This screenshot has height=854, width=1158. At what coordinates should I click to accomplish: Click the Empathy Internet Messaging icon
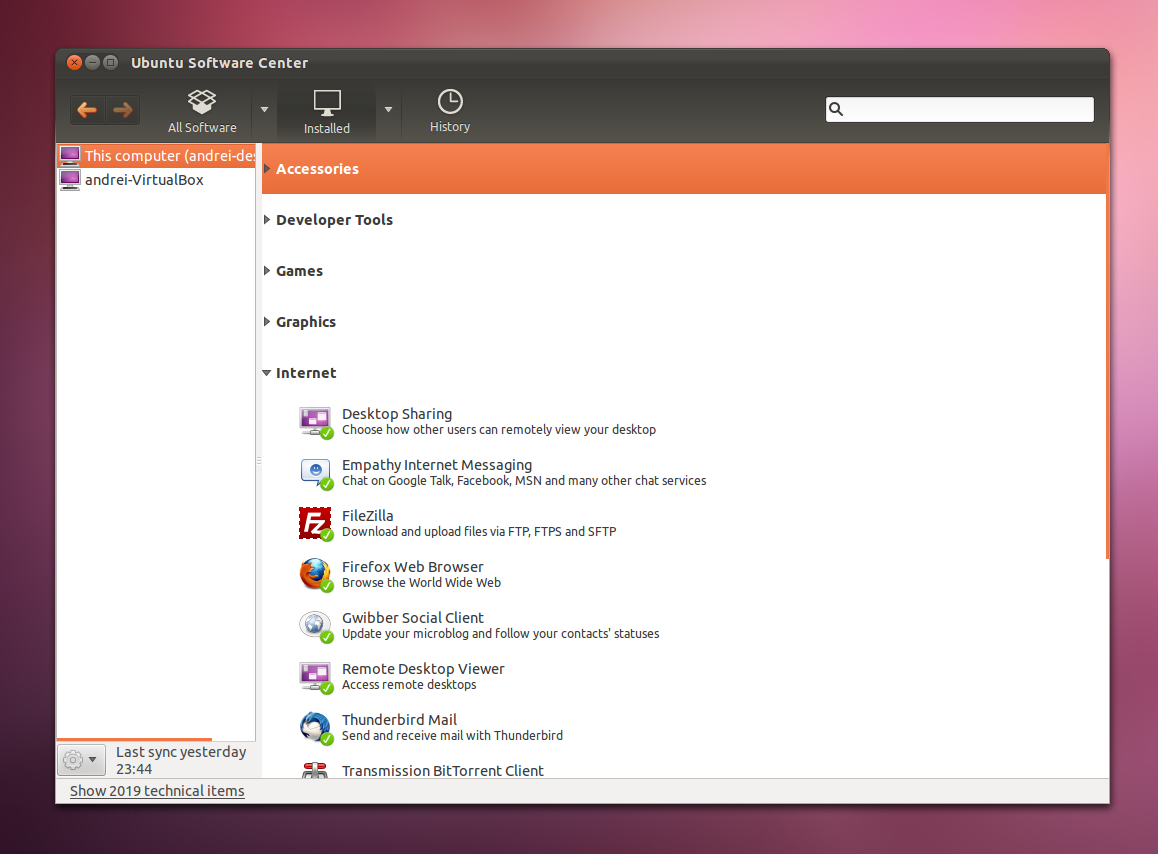(x=316, y=473)
